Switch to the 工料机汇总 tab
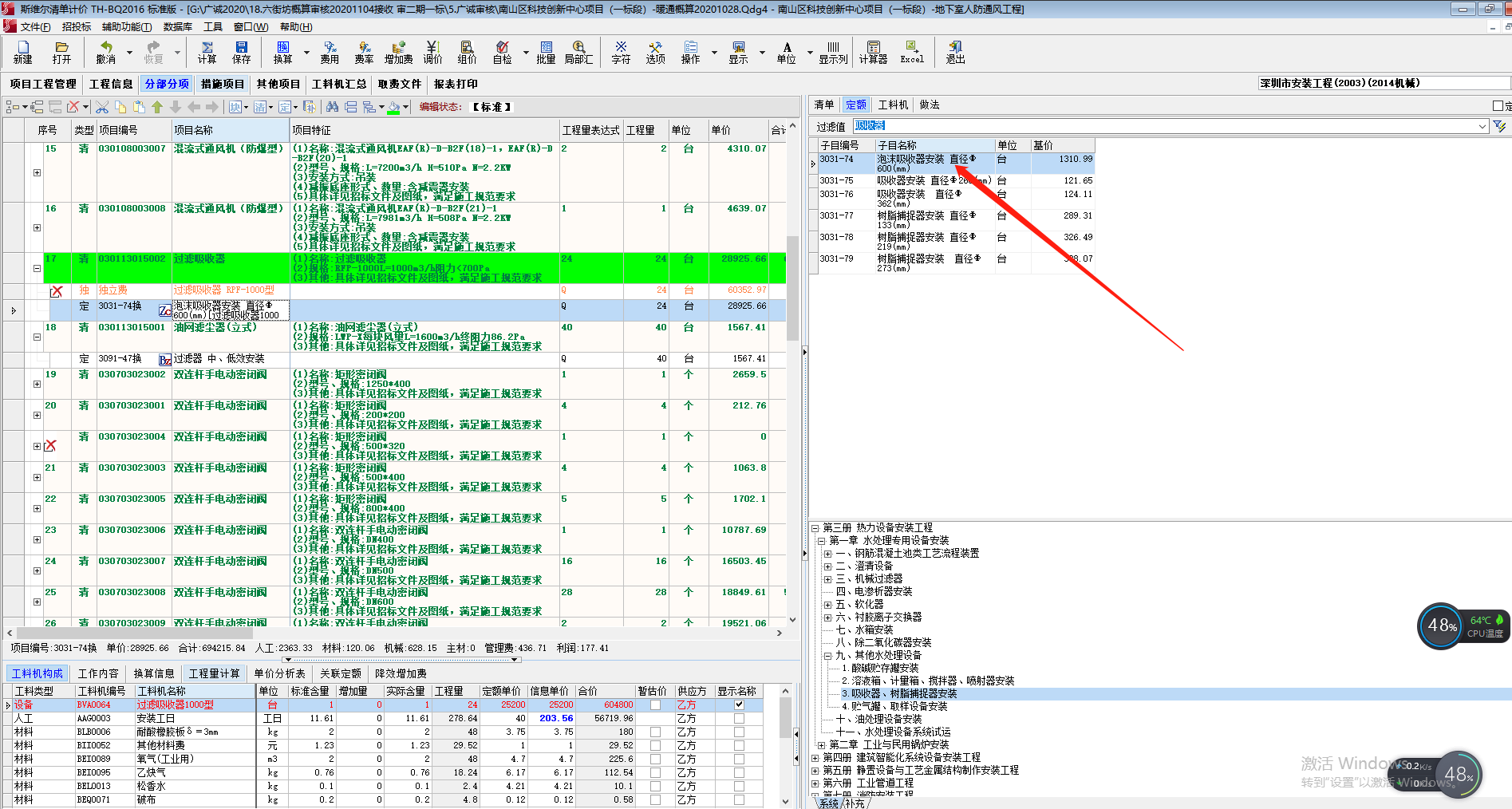1512x809 pixels. pos(339,84)
